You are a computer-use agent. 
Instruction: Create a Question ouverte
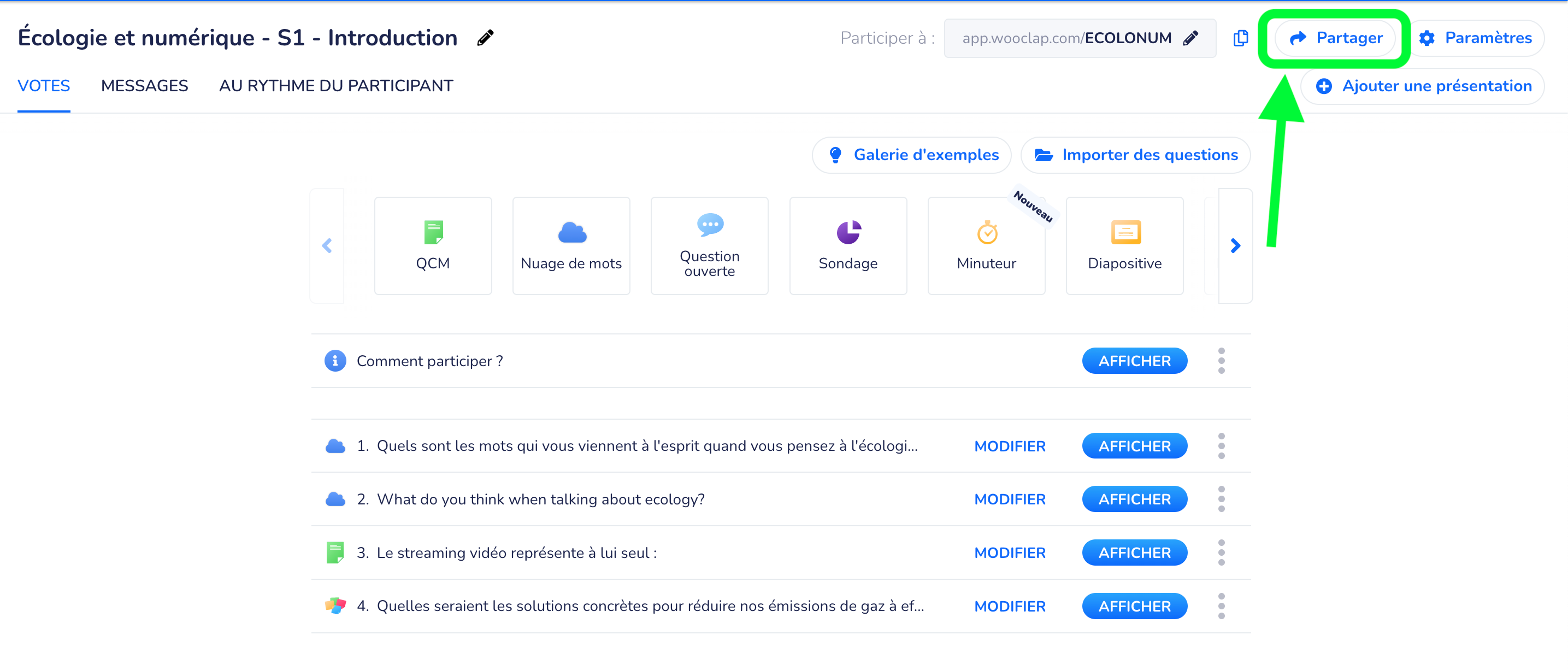(x=709, y=245)
